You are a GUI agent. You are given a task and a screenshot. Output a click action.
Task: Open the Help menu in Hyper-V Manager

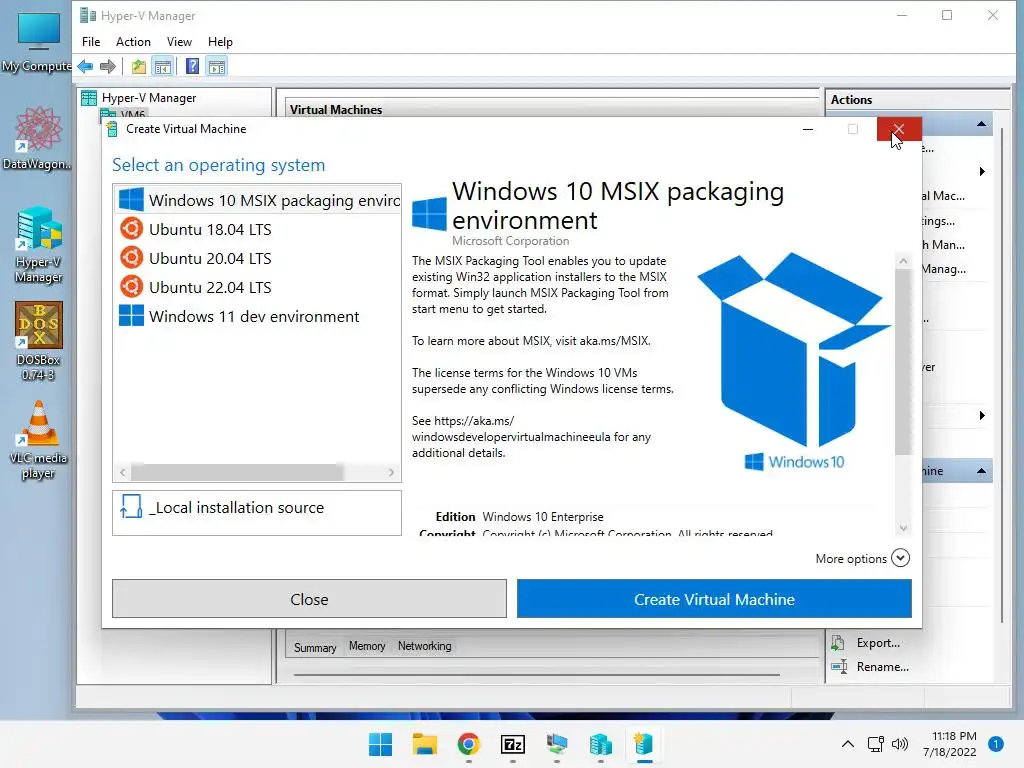220,42
